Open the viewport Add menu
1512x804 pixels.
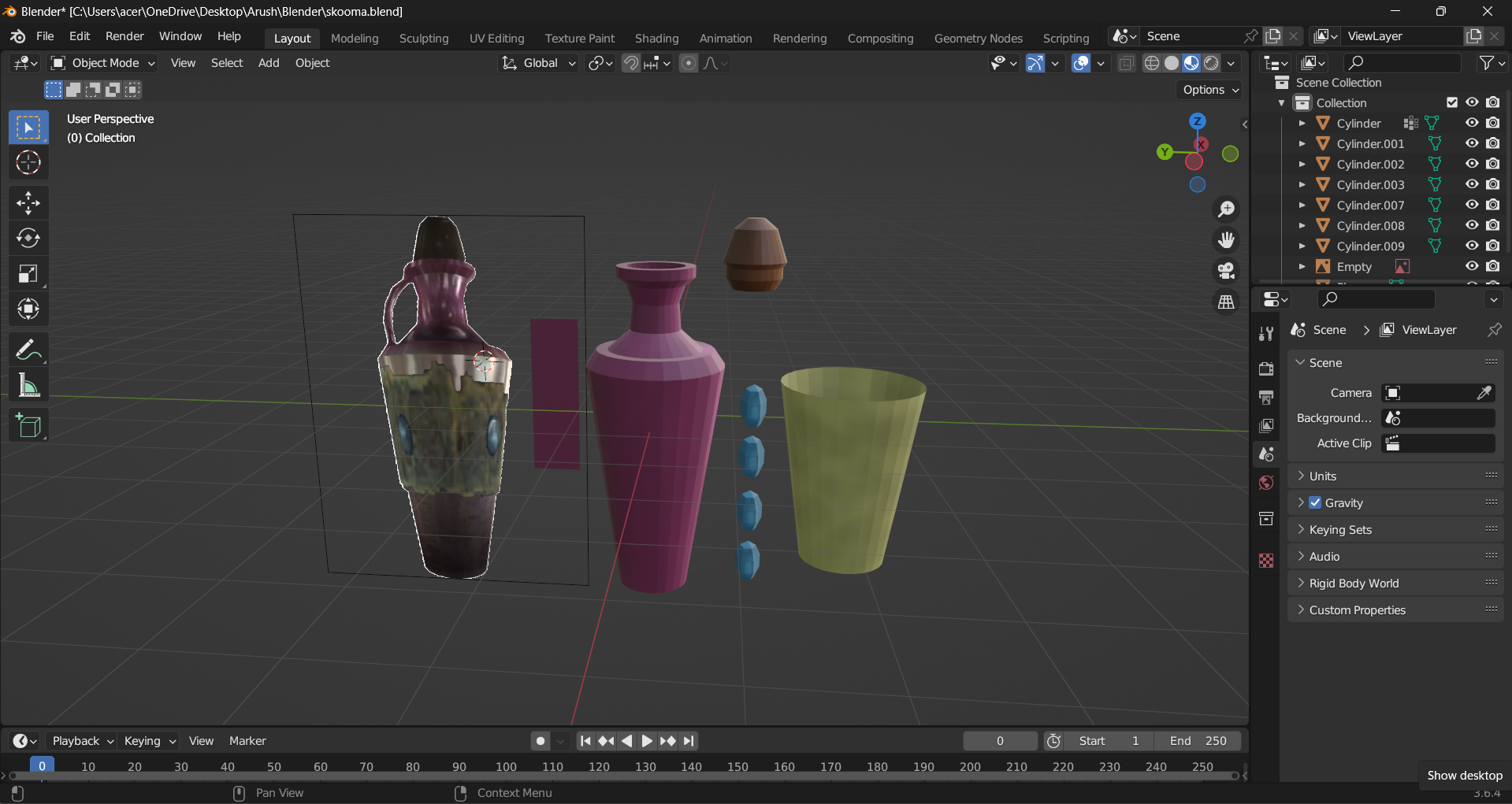(269, 63)
